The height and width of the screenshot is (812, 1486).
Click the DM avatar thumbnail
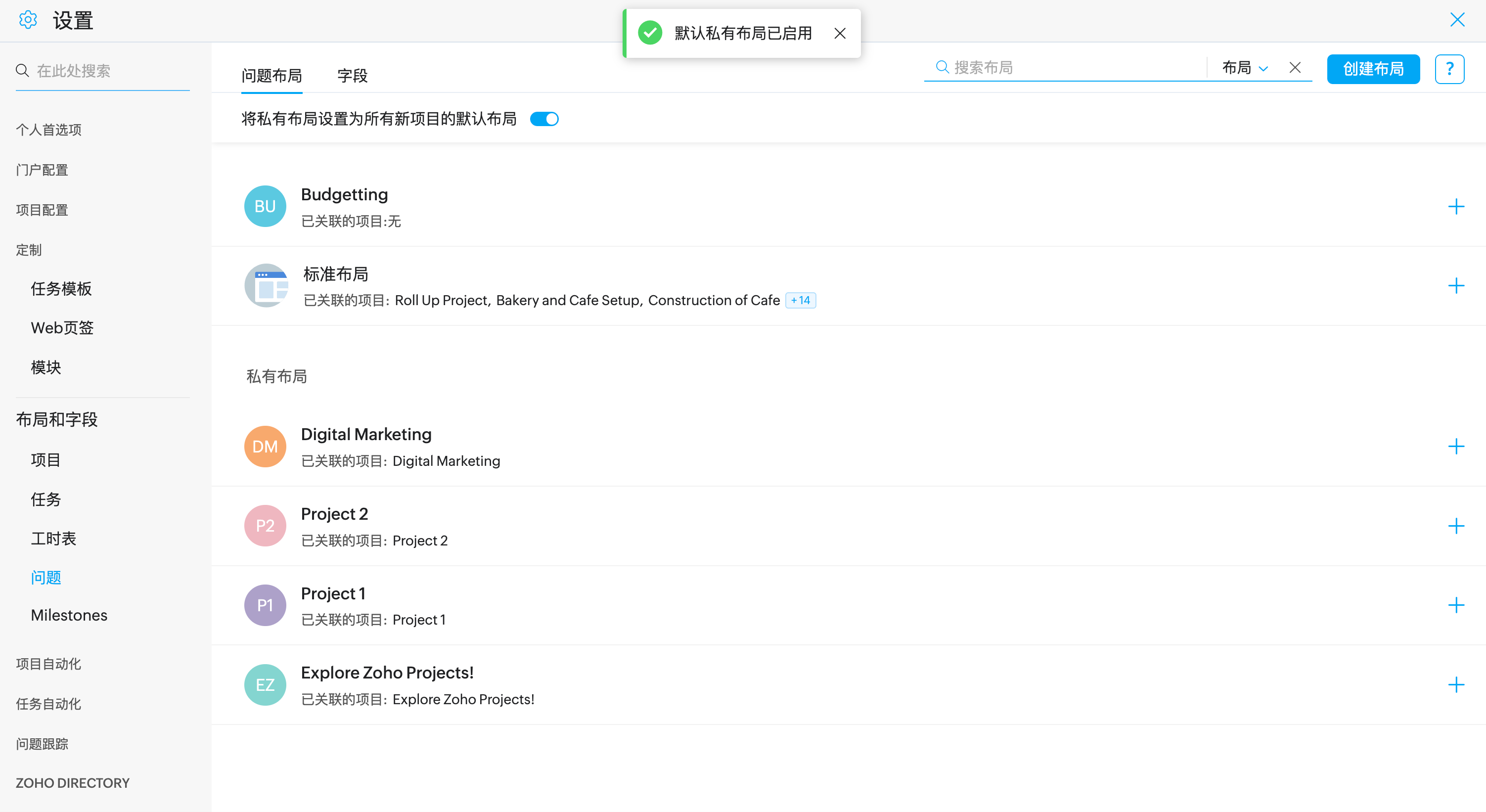point(265,447)
